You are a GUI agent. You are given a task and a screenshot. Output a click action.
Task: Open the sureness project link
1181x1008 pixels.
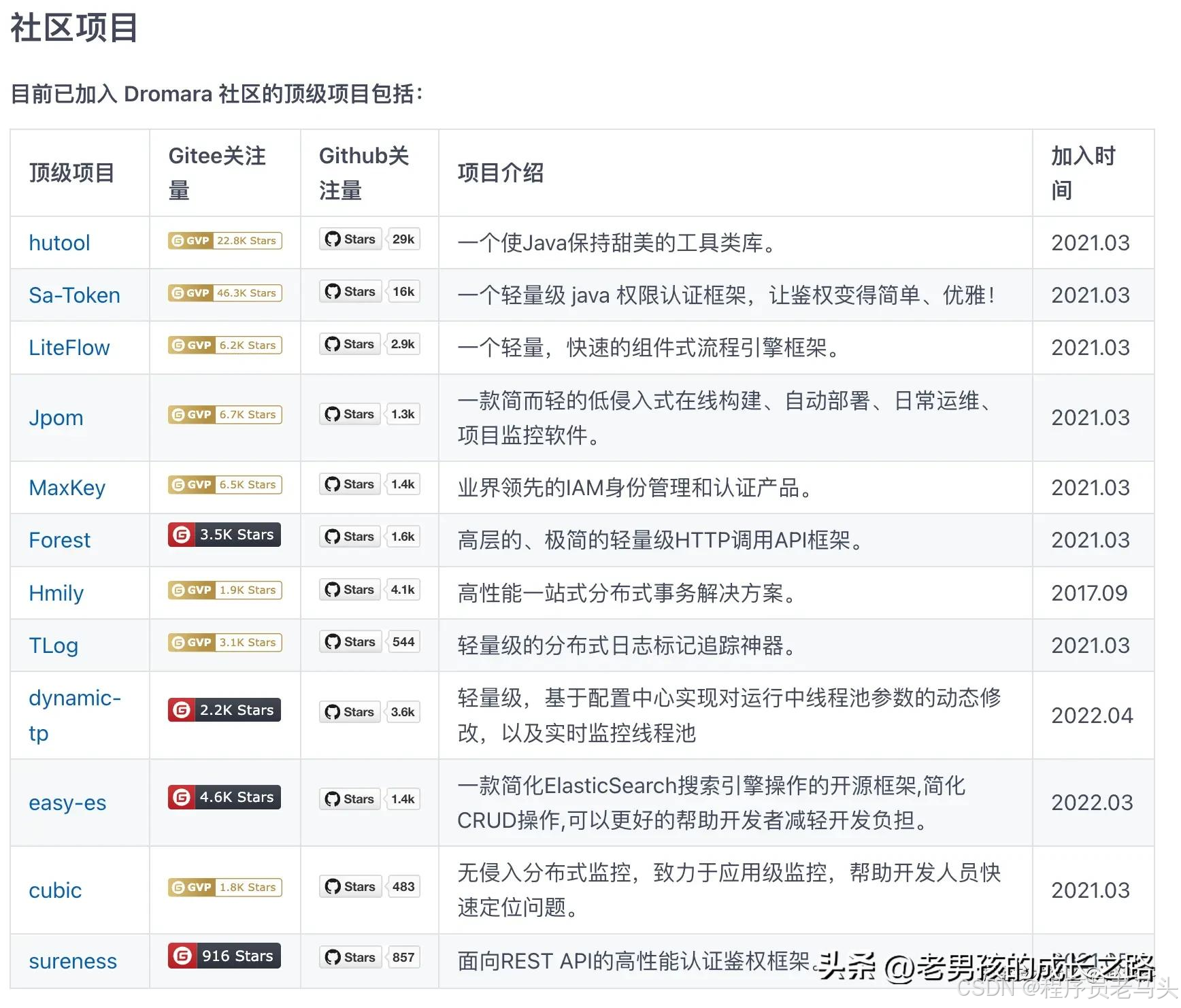coord(73,961)
